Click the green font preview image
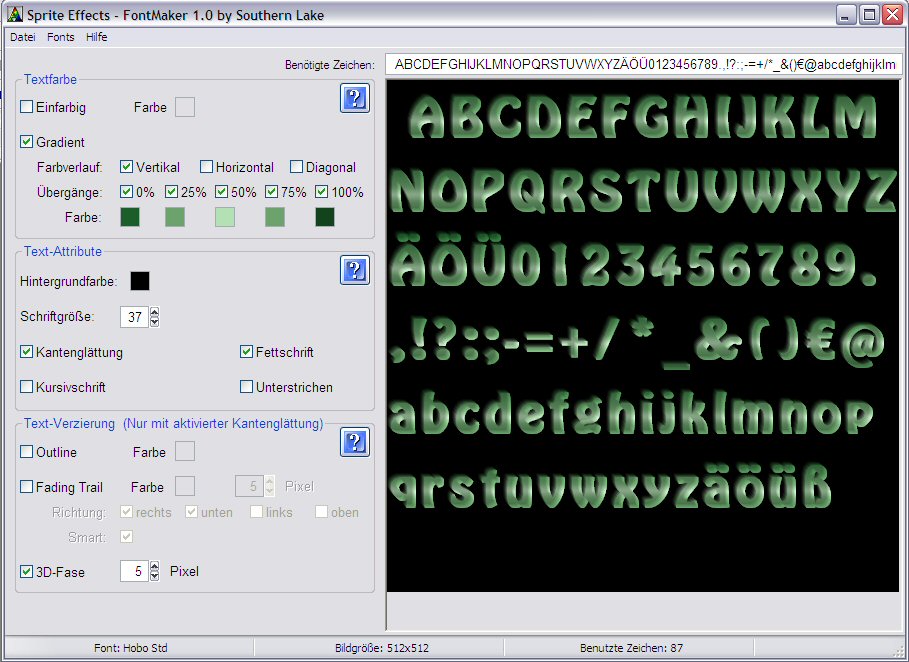 [642, 336]
